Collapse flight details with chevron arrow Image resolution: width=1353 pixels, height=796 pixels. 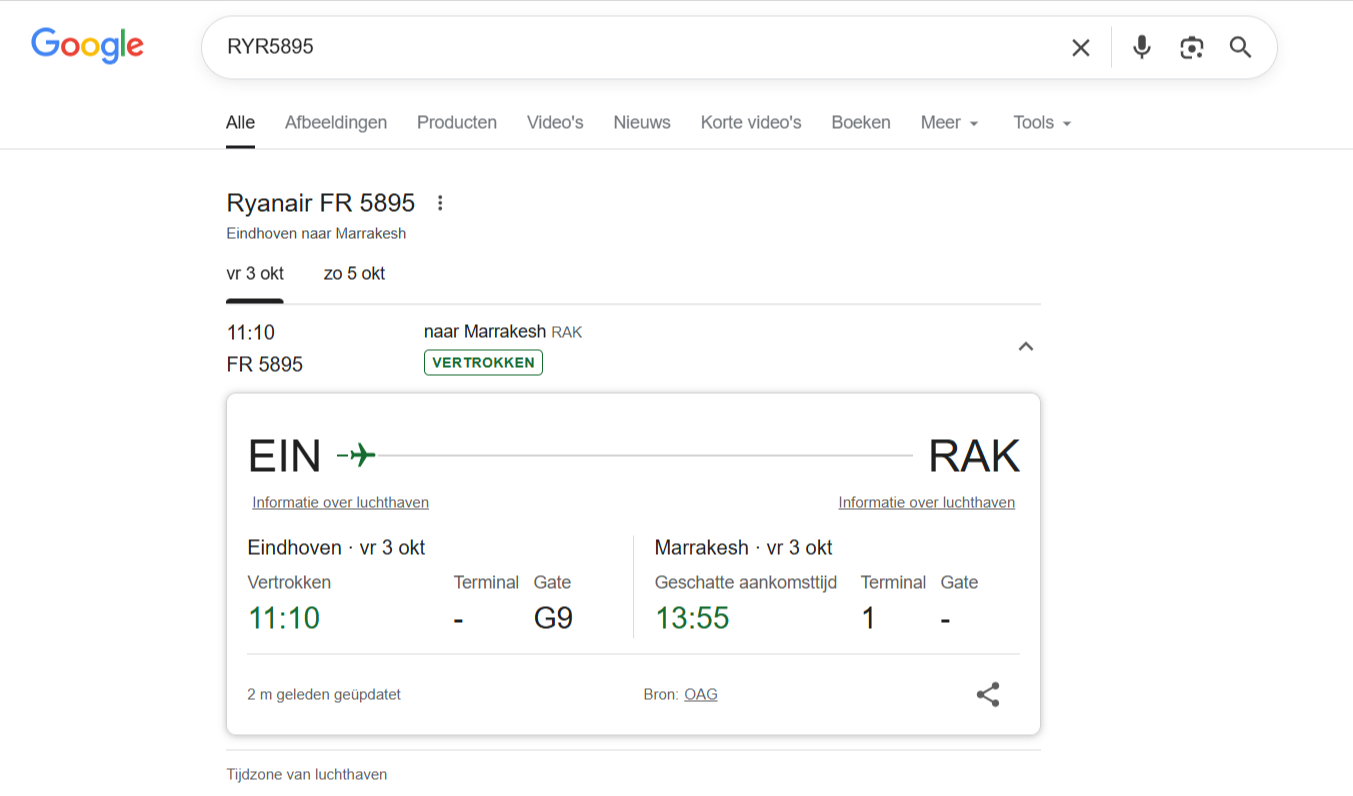(x=1025, y=347)
